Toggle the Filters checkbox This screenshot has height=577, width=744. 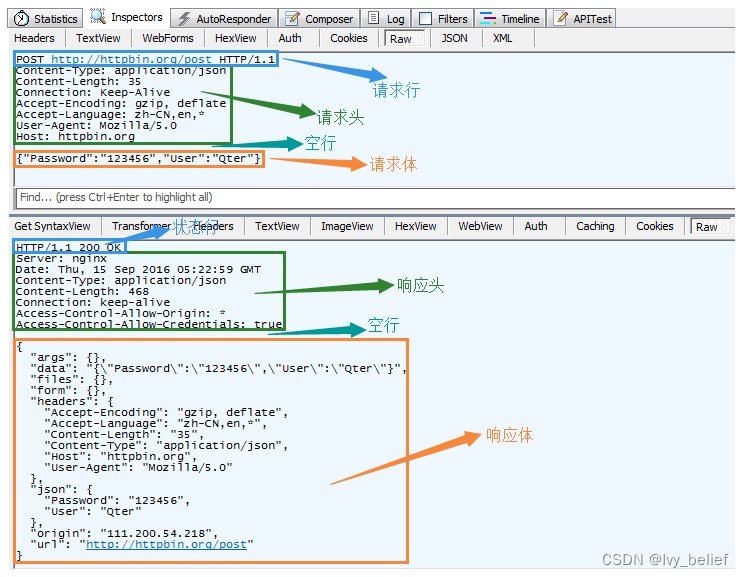(x=426, y=19)
